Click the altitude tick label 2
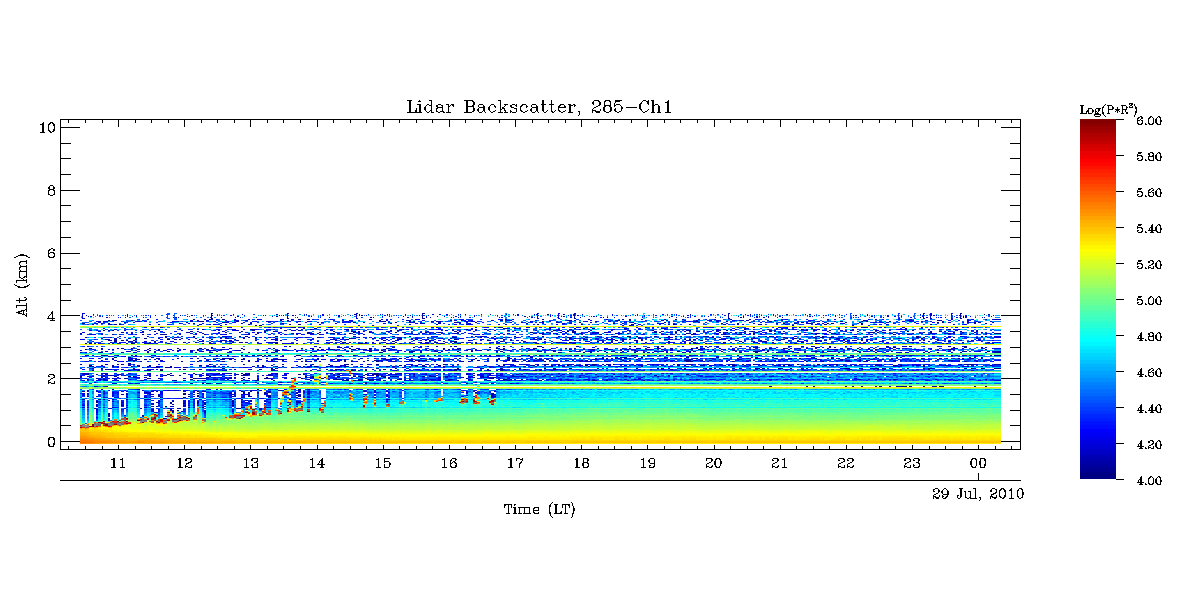Screen dimensions: 1200x600 click(x=49, y=379)
